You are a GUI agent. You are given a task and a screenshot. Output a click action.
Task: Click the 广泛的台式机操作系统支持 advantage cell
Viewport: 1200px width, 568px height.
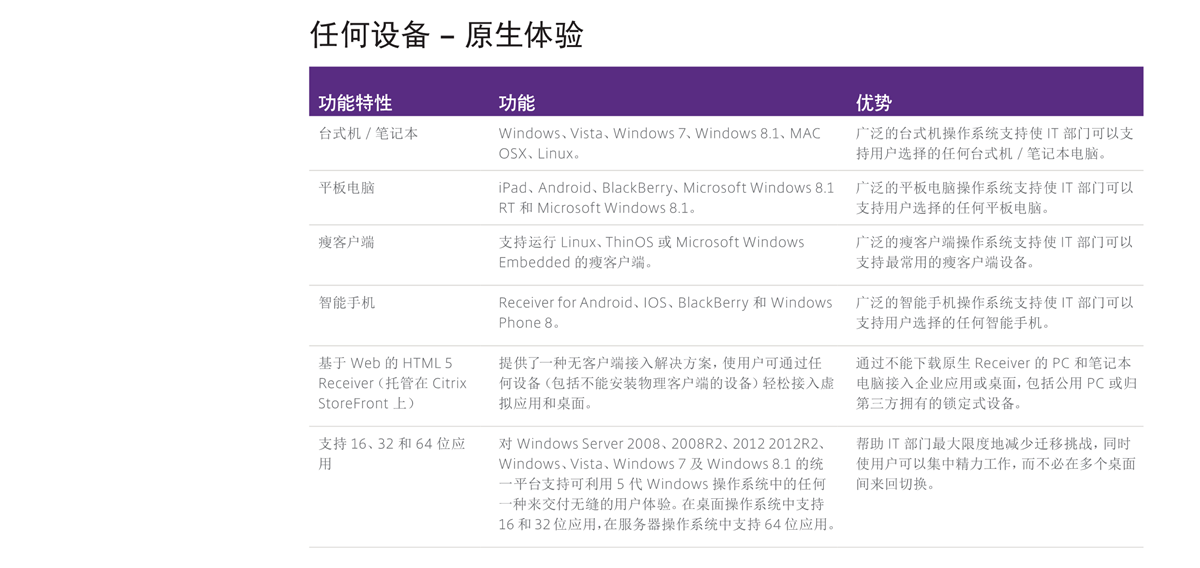(x=995, y=144)
